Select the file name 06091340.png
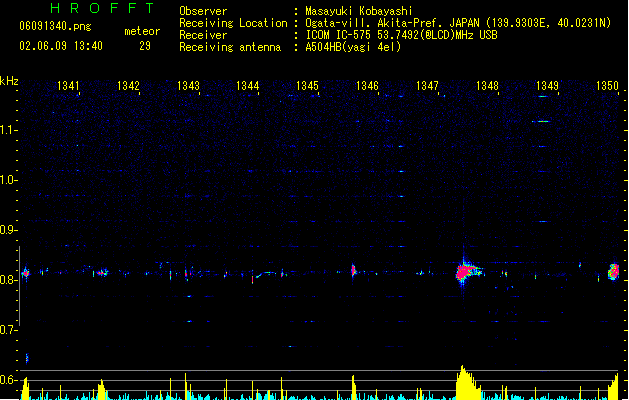 tap(55, 26)
